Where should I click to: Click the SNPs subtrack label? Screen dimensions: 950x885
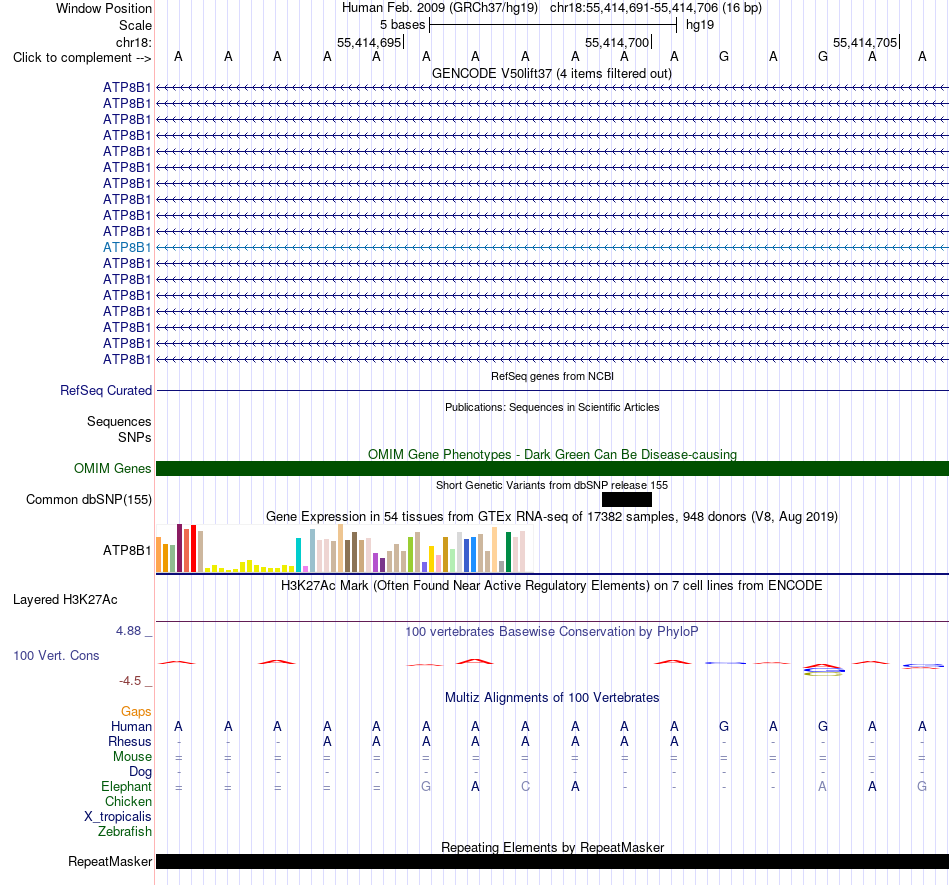point(135,437)
